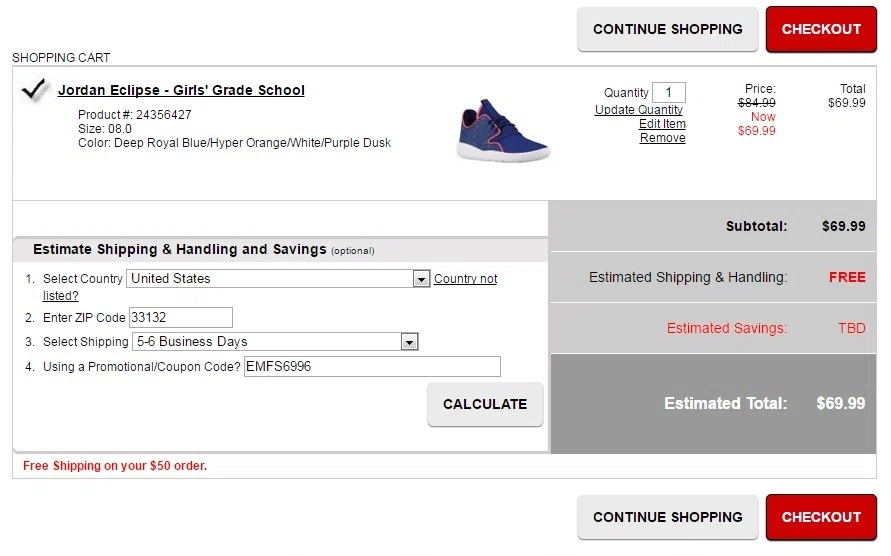Open the United States country combo box
This screenshot has width=891, height=556.
pyautogui.click(x=278, y=279)
